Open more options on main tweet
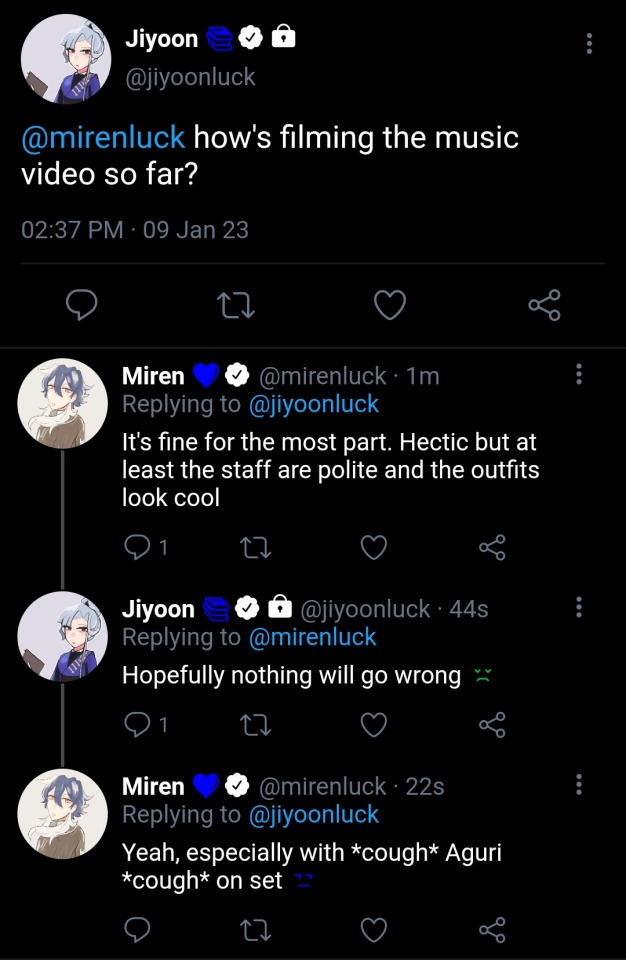The image size is (626, 960). tap(589, 43)
